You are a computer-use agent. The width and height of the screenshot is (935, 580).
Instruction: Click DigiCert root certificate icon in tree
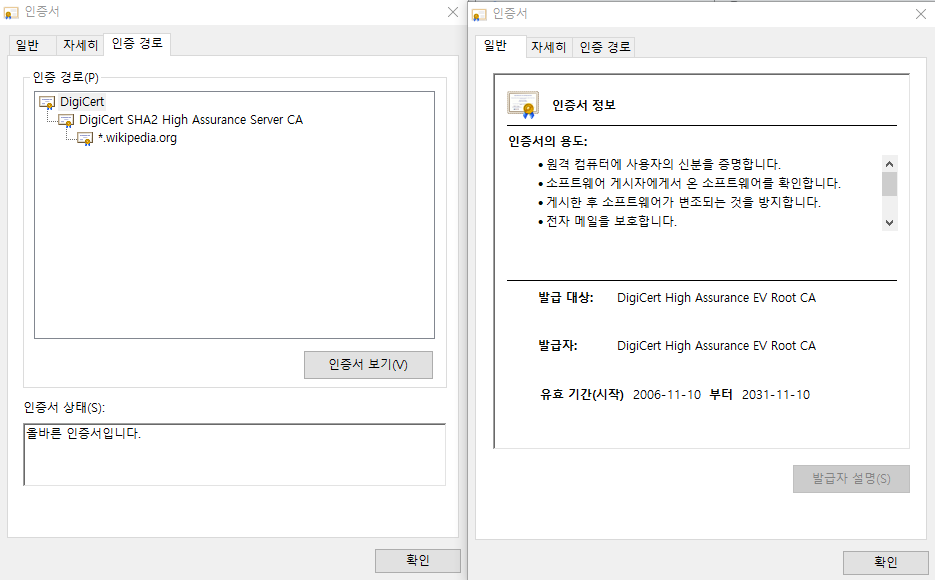(47, 103)
